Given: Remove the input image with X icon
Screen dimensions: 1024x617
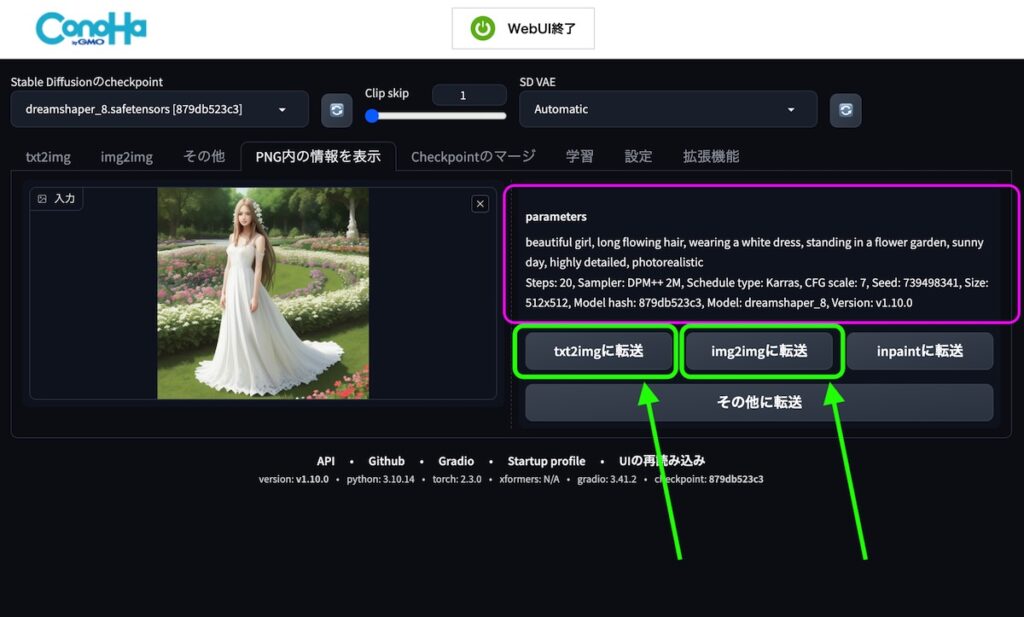Looking at the screenshot, I should point(480,204).
